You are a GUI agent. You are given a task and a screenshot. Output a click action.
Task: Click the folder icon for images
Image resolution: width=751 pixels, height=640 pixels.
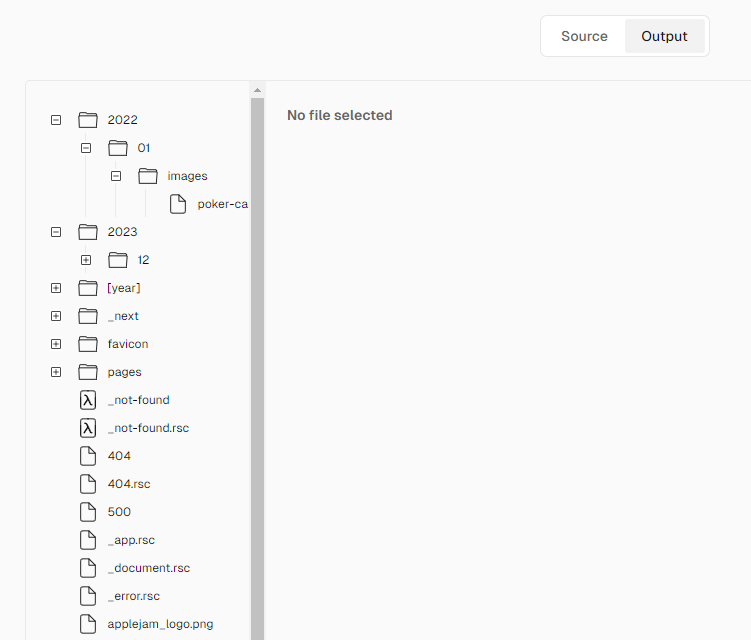click(x=148, y=176)
